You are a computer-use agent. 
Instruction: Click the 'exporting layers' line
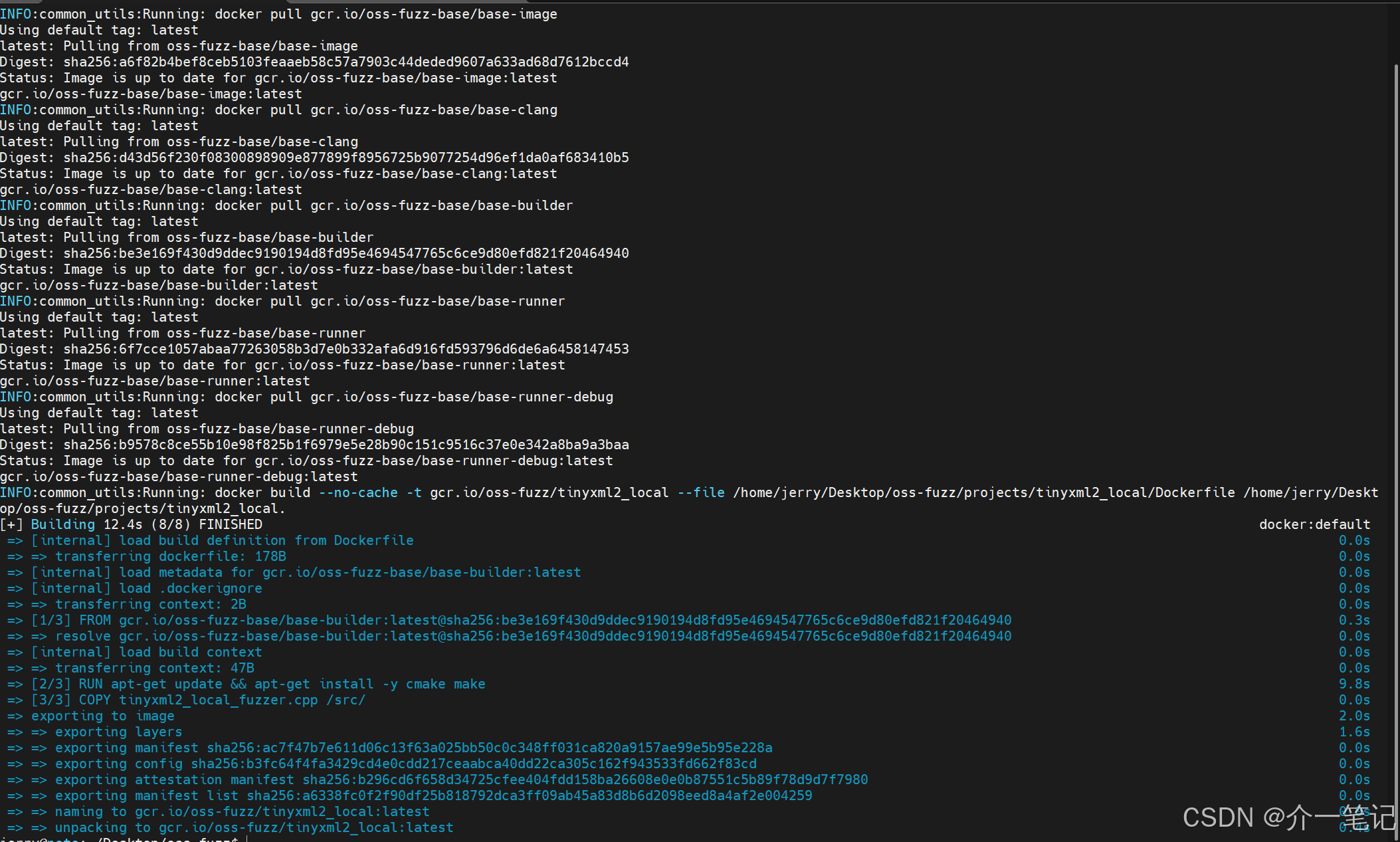pos(118,732)
